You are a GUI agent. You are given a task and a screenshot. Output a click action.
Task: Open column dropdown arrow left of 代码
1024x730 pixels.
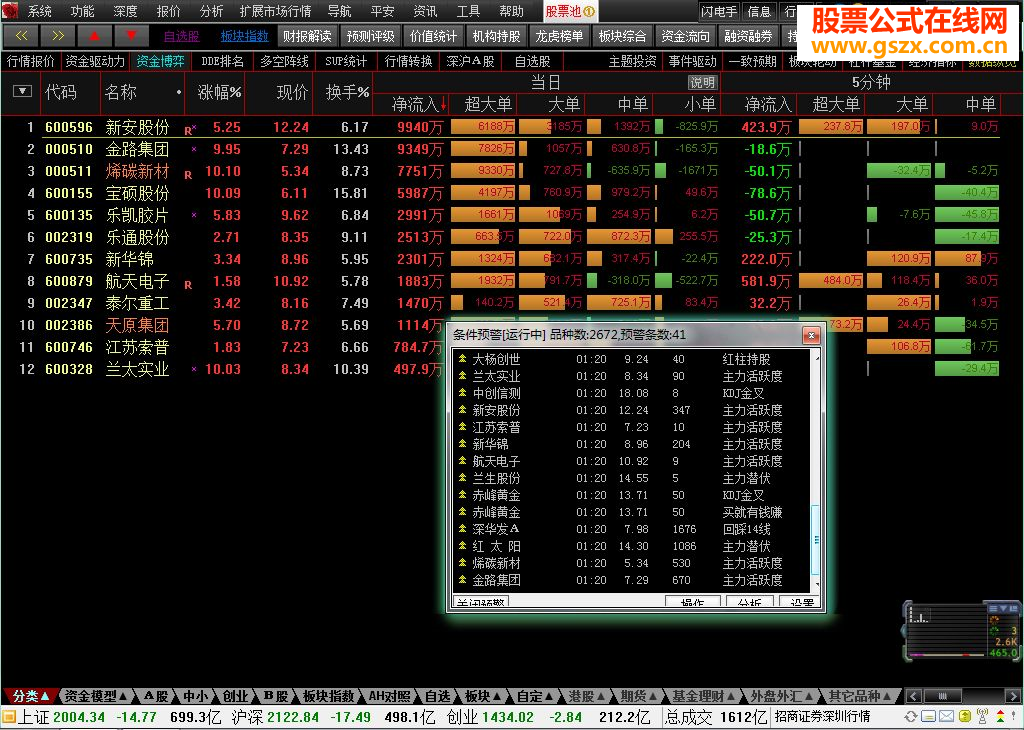point(22,92)
